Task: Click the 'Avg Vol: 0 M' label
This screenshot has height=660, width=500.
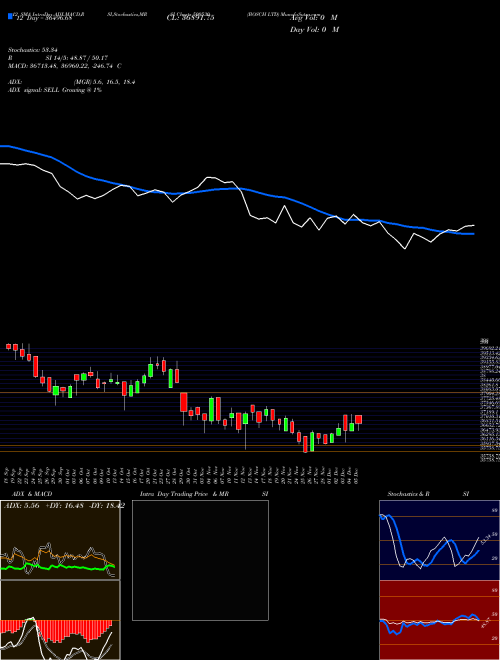Action: [314, 18]
